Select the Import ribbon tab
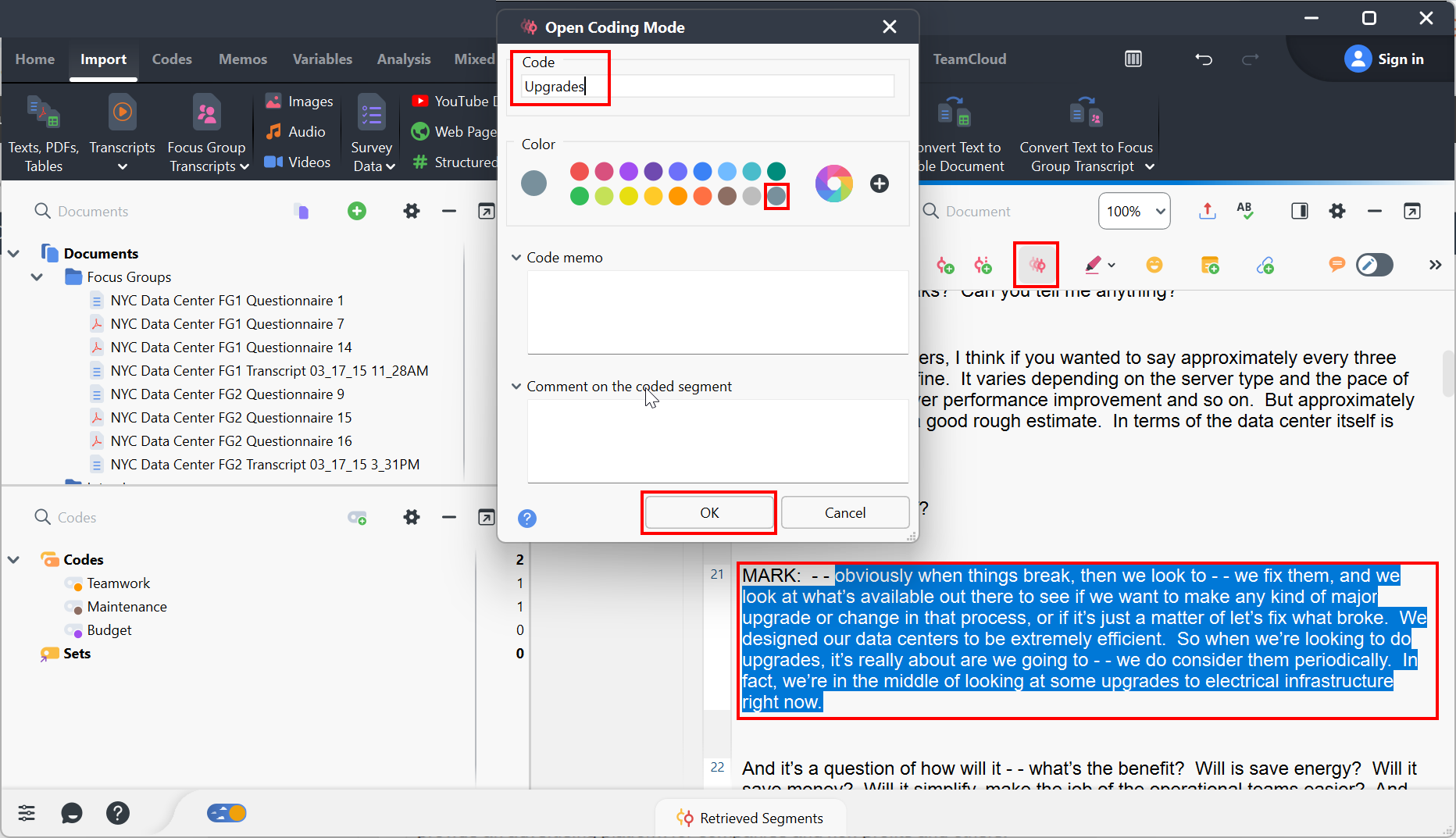This screenshot has height=838, width=1456. pos(103,59)
